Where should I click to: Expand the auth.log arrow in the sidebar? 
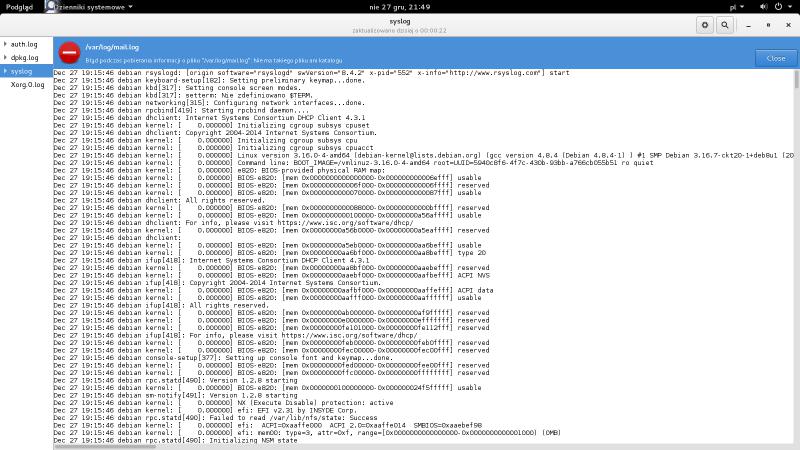click(x=4, y=45)
